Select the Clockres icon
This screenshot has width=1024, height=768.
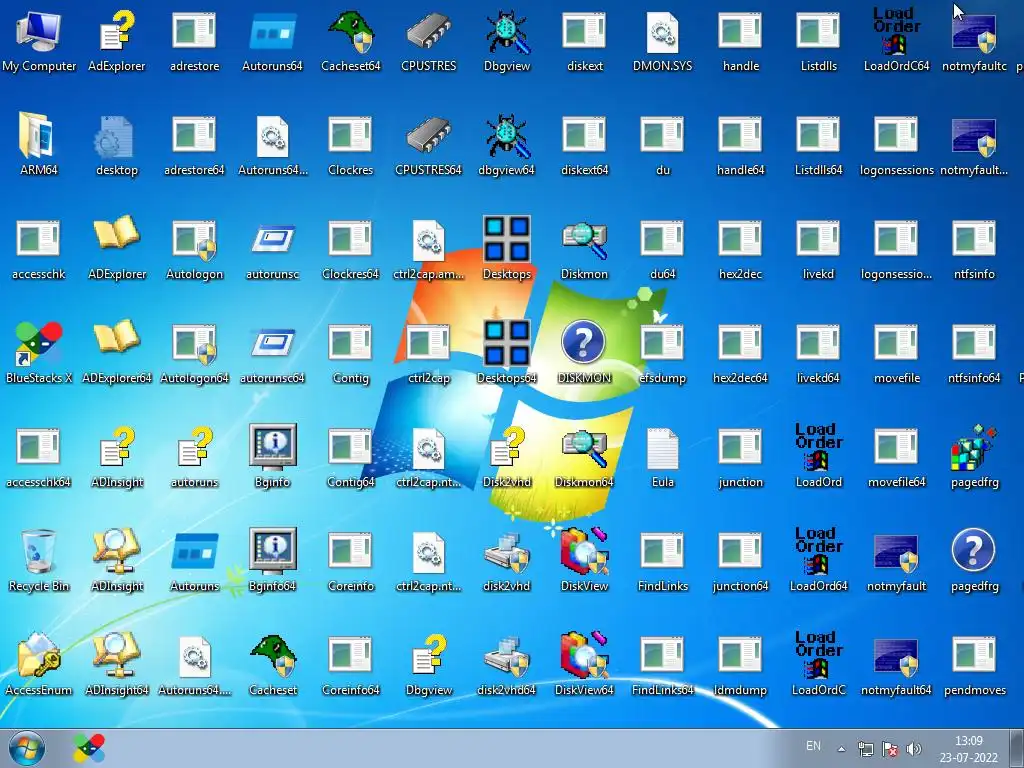coord(351,144)
